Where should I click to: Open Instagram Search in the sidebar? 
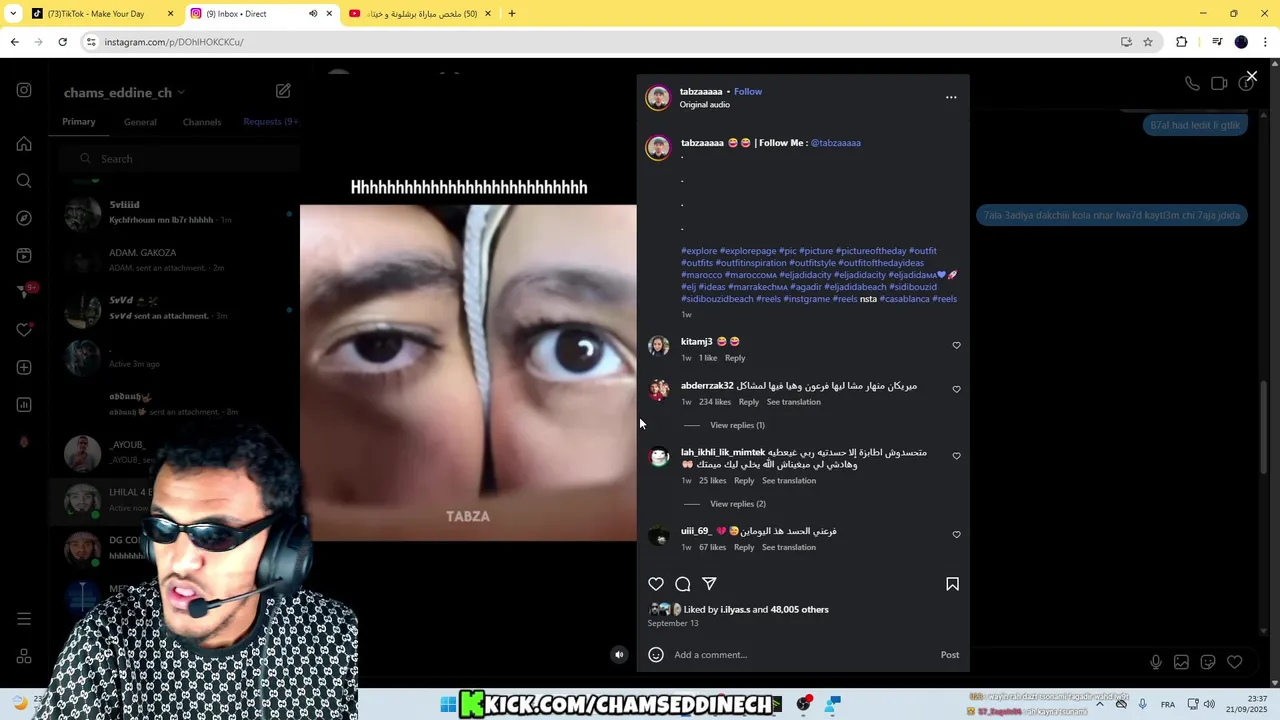point(24,181)
